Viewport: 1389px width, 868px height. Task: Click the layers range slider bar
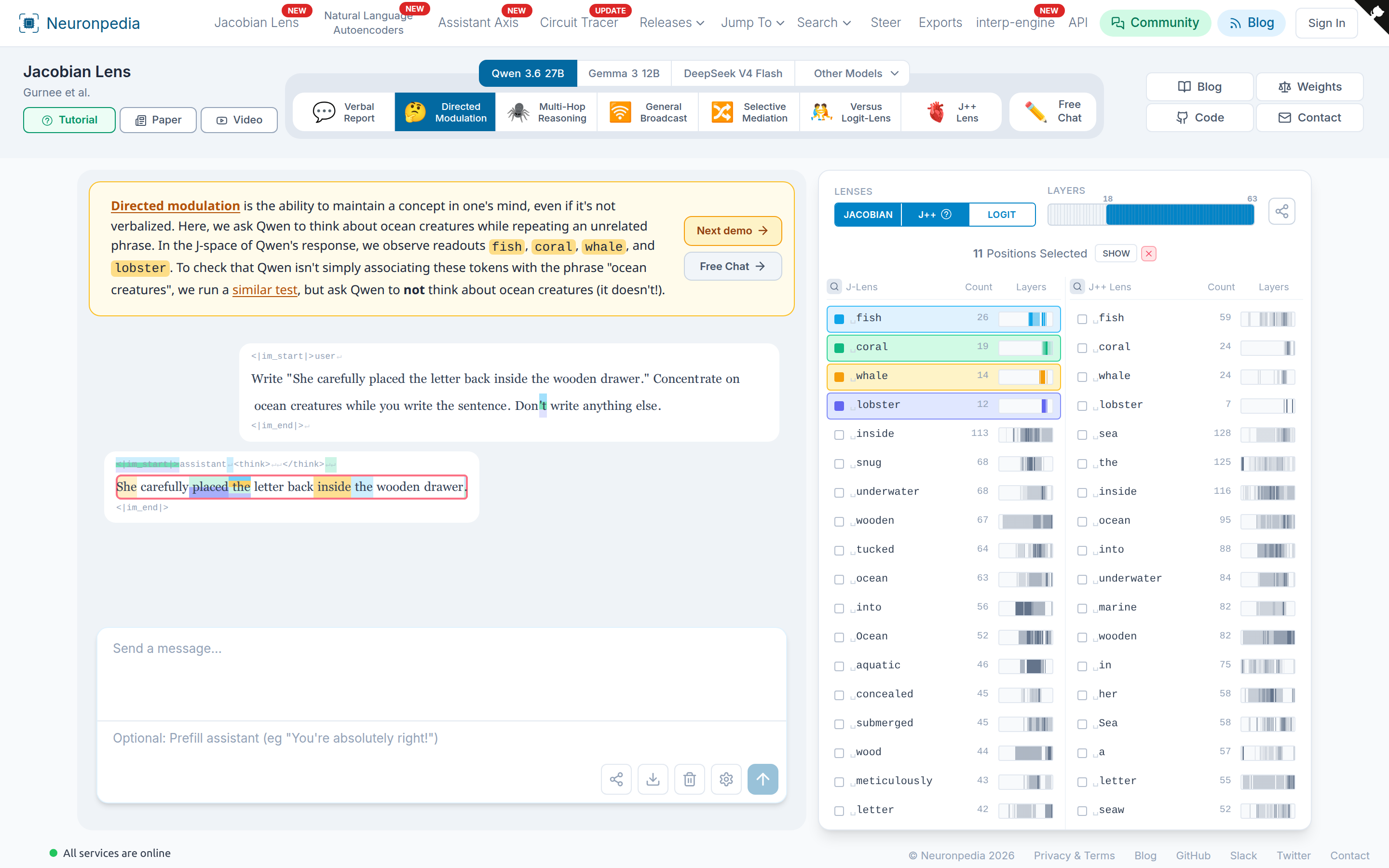coord(1151,215)
